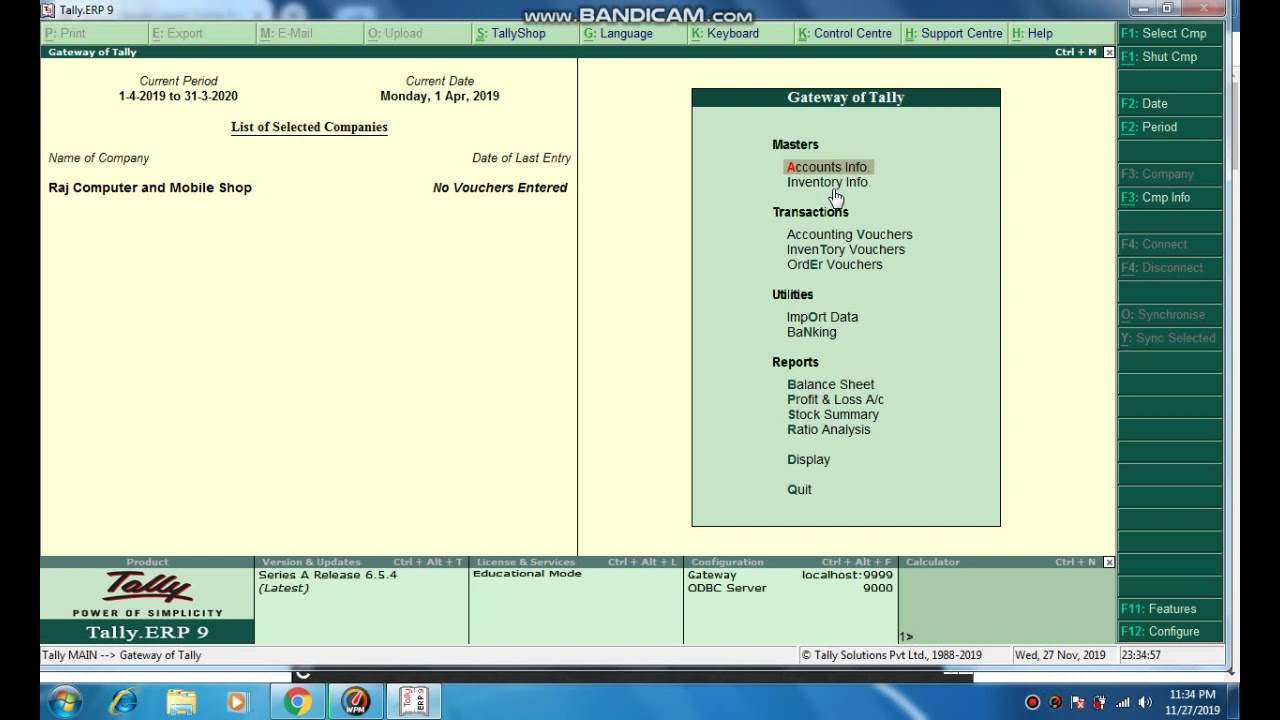Open the WPM app in the taskbar
1280x720 pixels.
click(355, 702)
